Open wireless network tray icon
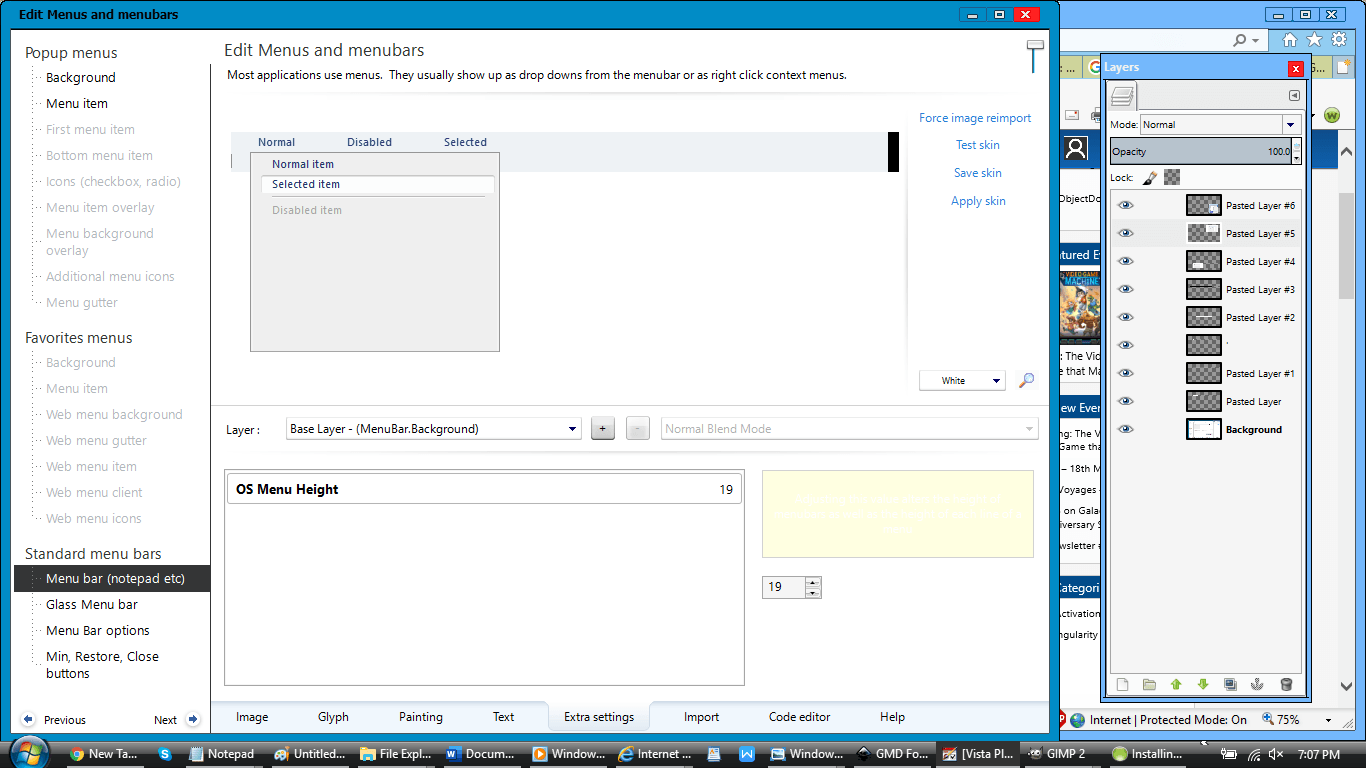 coord(1254,754)
